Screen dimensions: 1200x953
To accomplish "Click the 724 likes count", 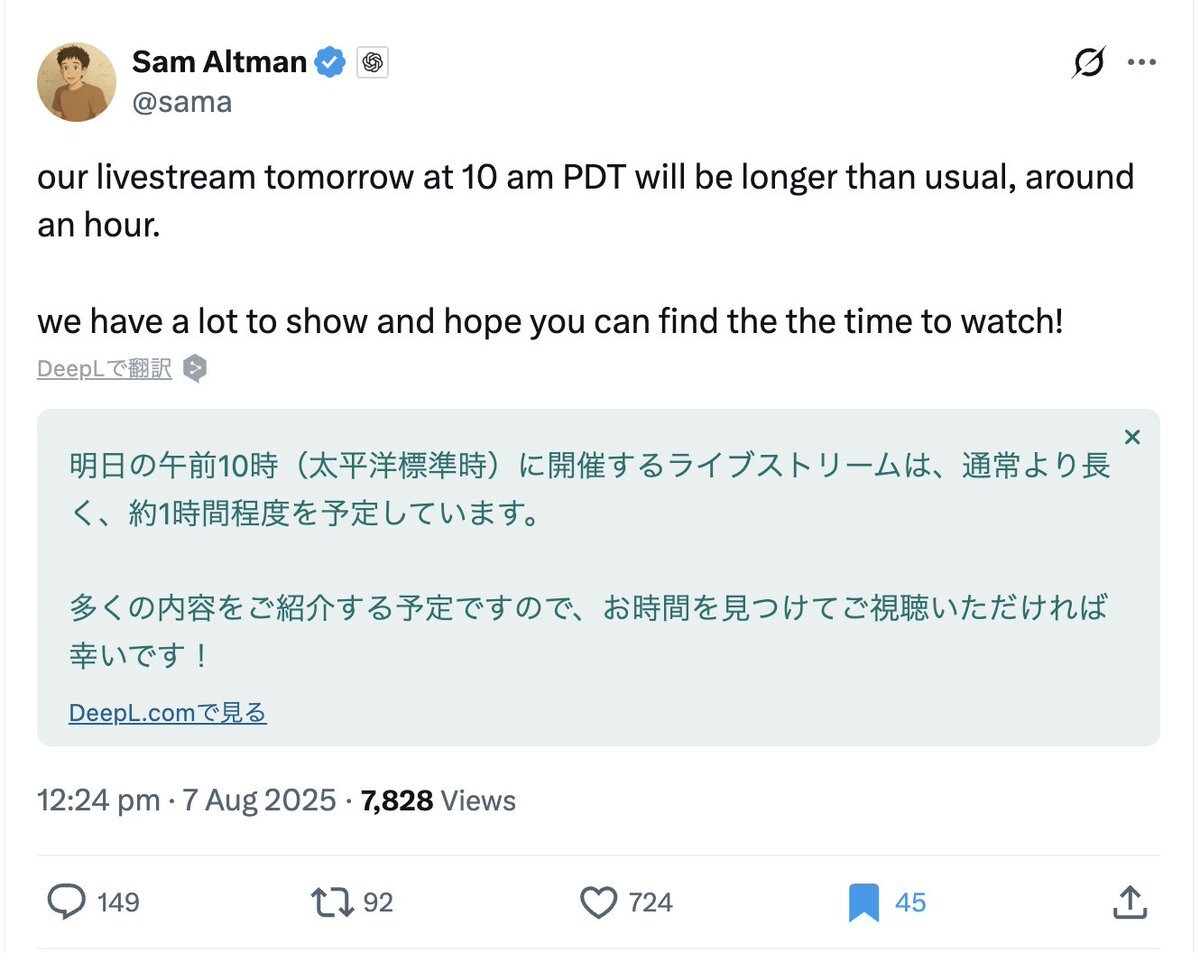I will (650, 903).
